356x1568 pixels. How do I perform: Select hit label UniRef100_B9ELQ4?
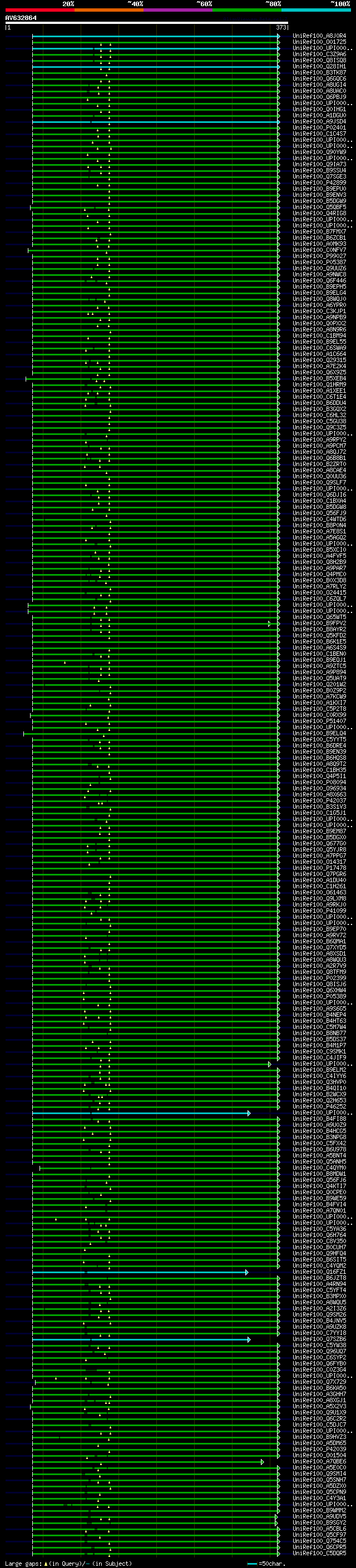[319, 734]
